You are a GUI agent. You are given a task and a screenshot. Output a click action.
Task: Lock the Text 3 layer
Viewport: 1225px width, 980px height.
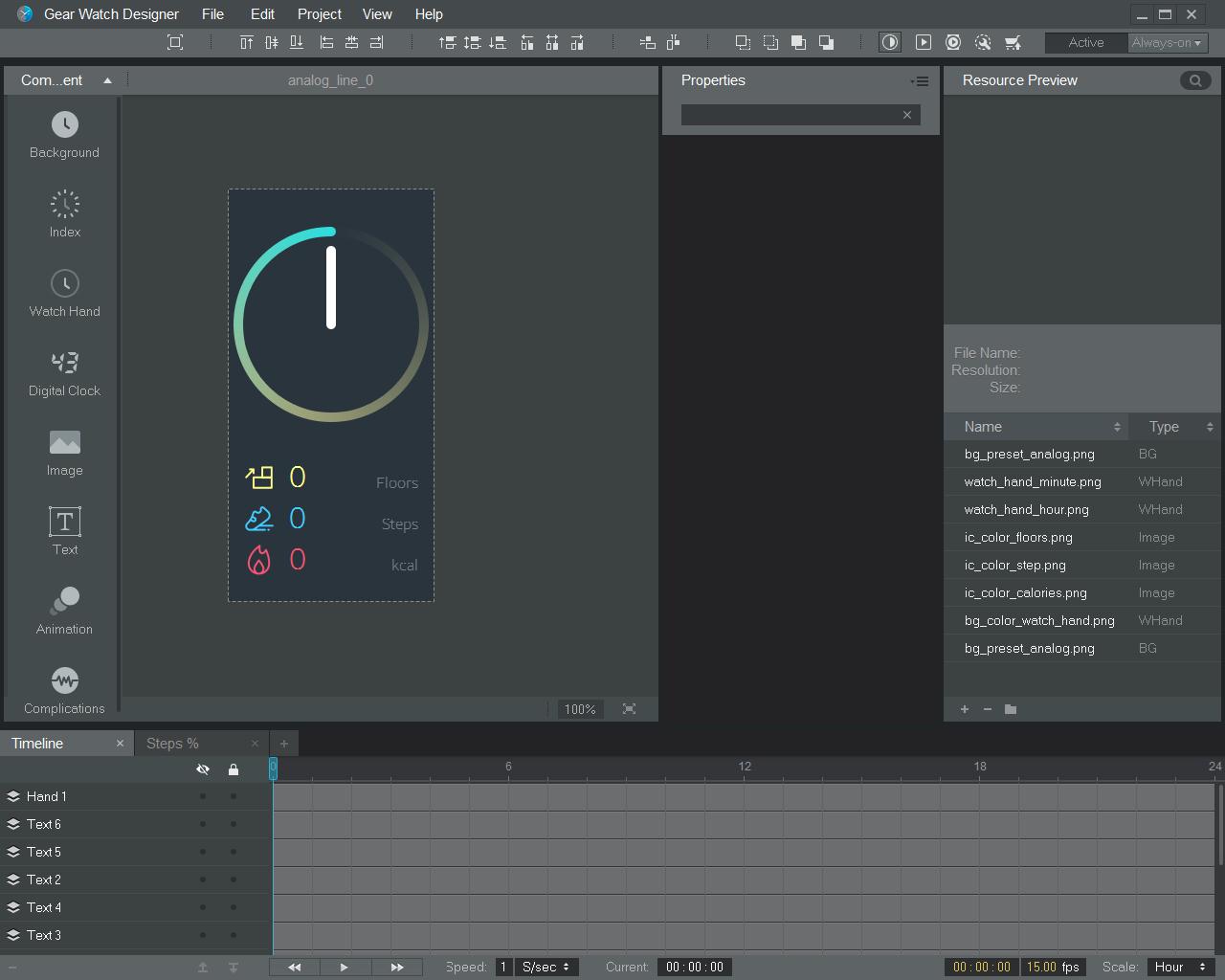(234, 935)
